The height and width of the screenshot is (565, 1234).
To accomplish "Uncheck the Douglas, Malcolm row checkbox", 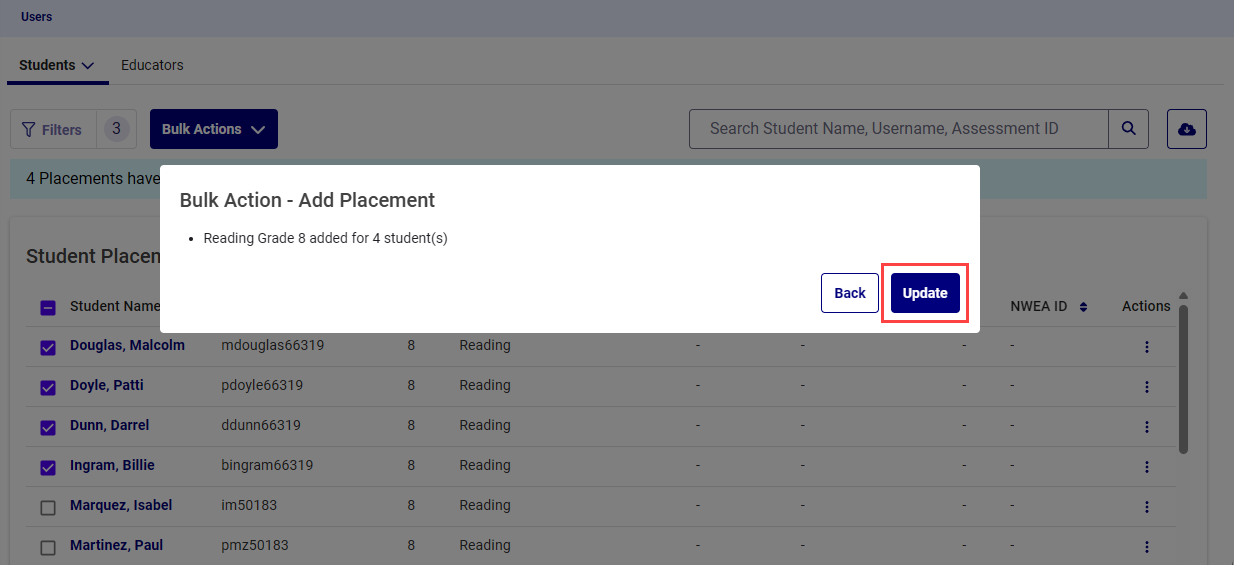I will (48, 348).
